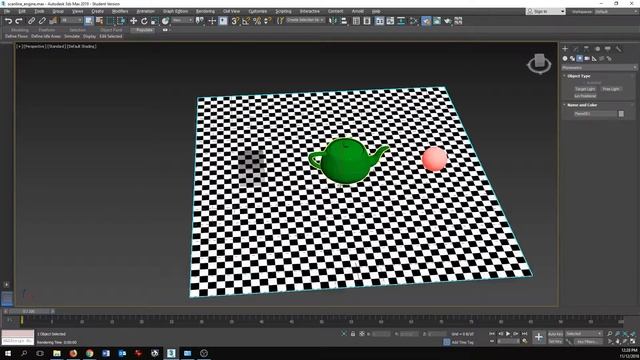Select the Lights category icon in Create panel
Image resolution: width=640 pixels, height=360 pixels.
click(x=580, y=59)
